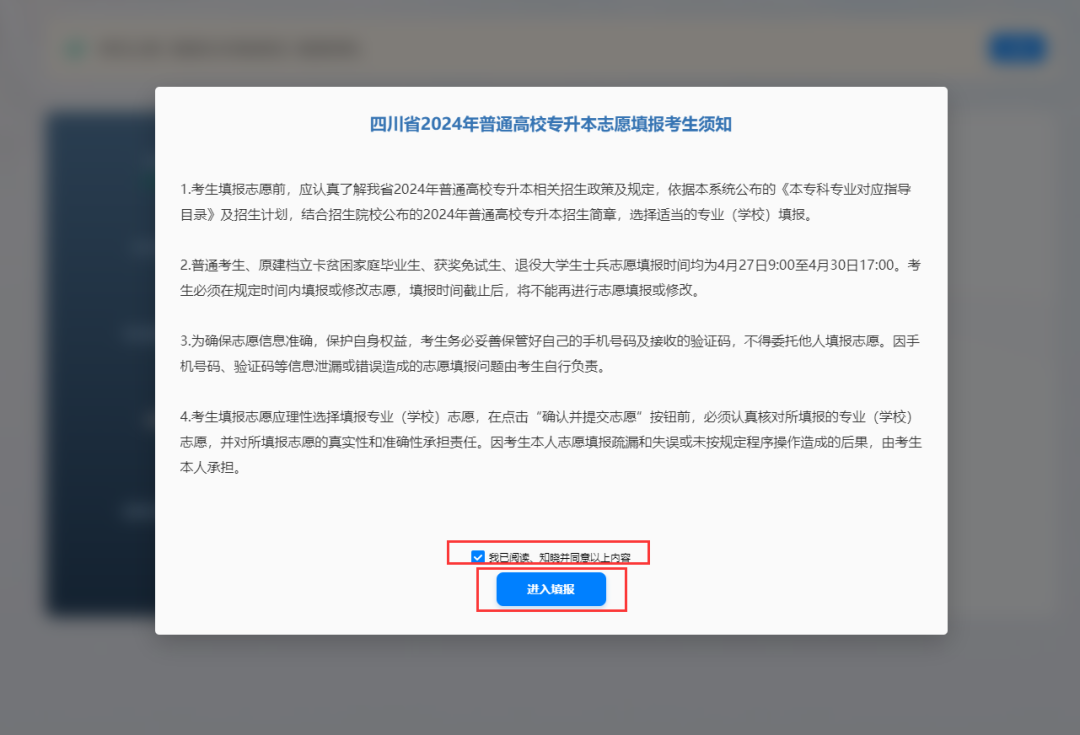Click the 进入填报 button

pos(551,589)
